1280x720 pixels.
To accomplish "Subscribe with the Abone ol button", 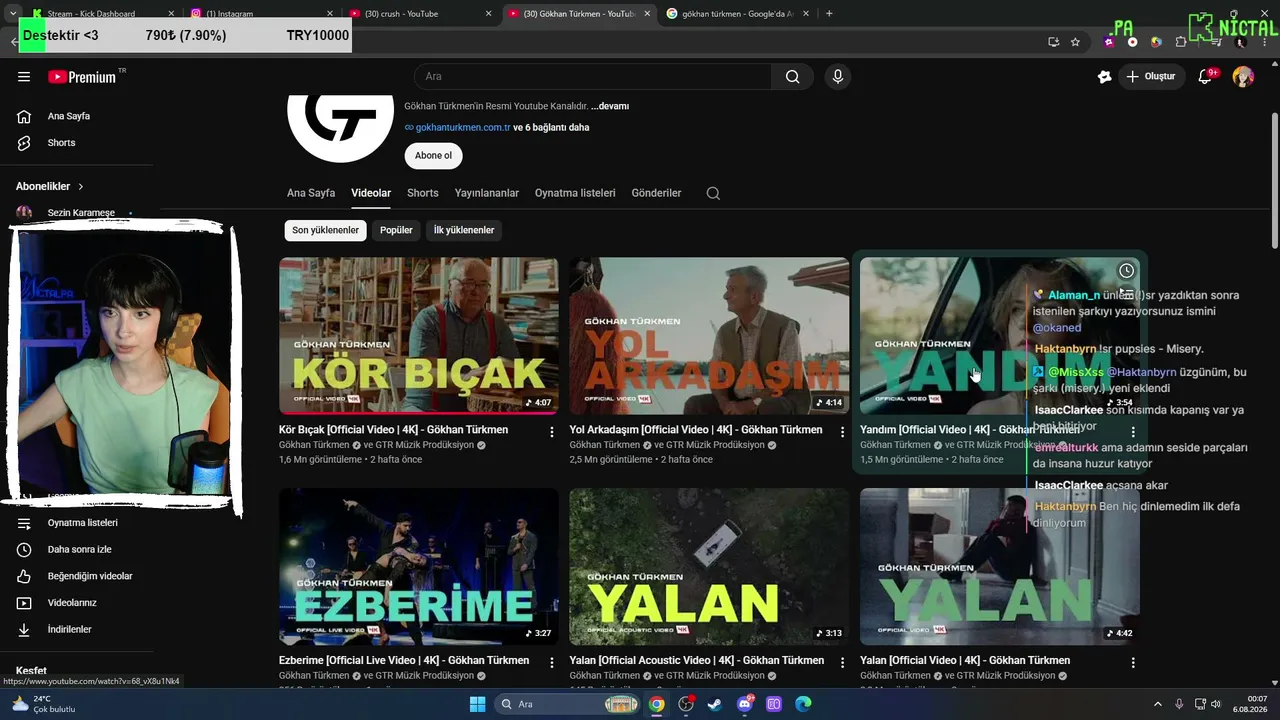I will (x=433, y=156).
